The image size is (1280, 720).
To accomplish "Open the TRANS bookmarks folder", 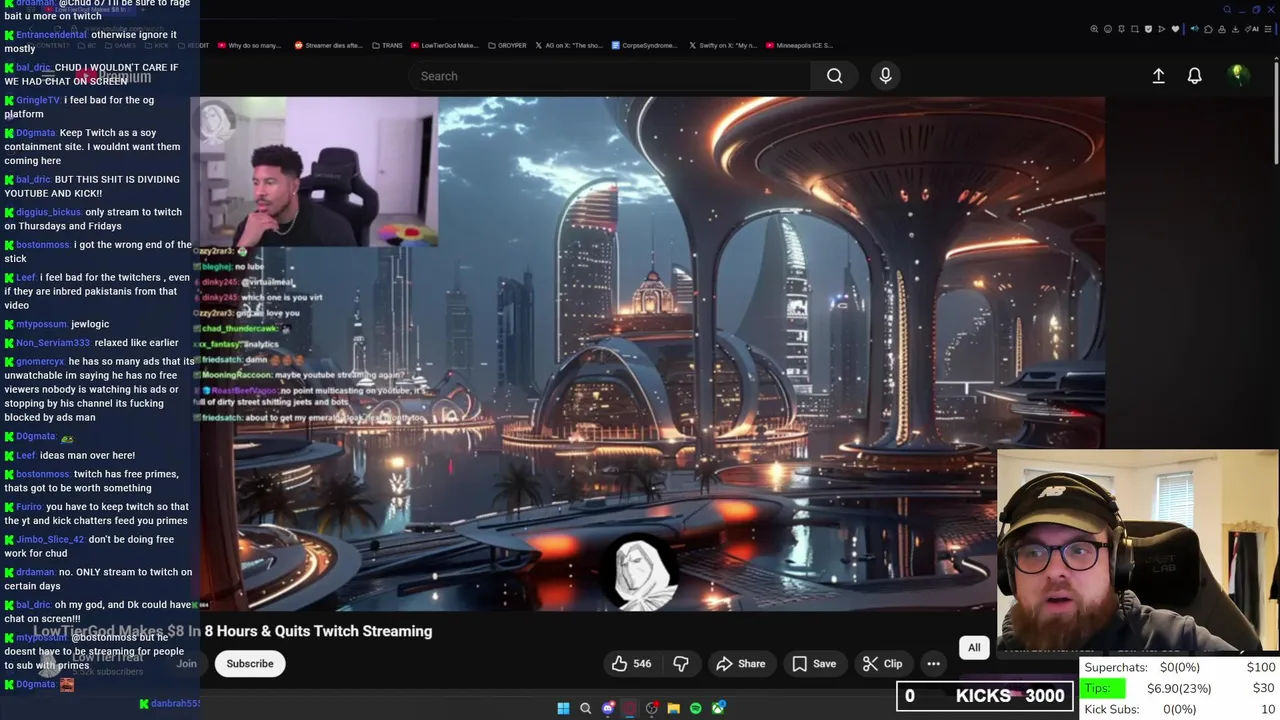I will point(387,45).
